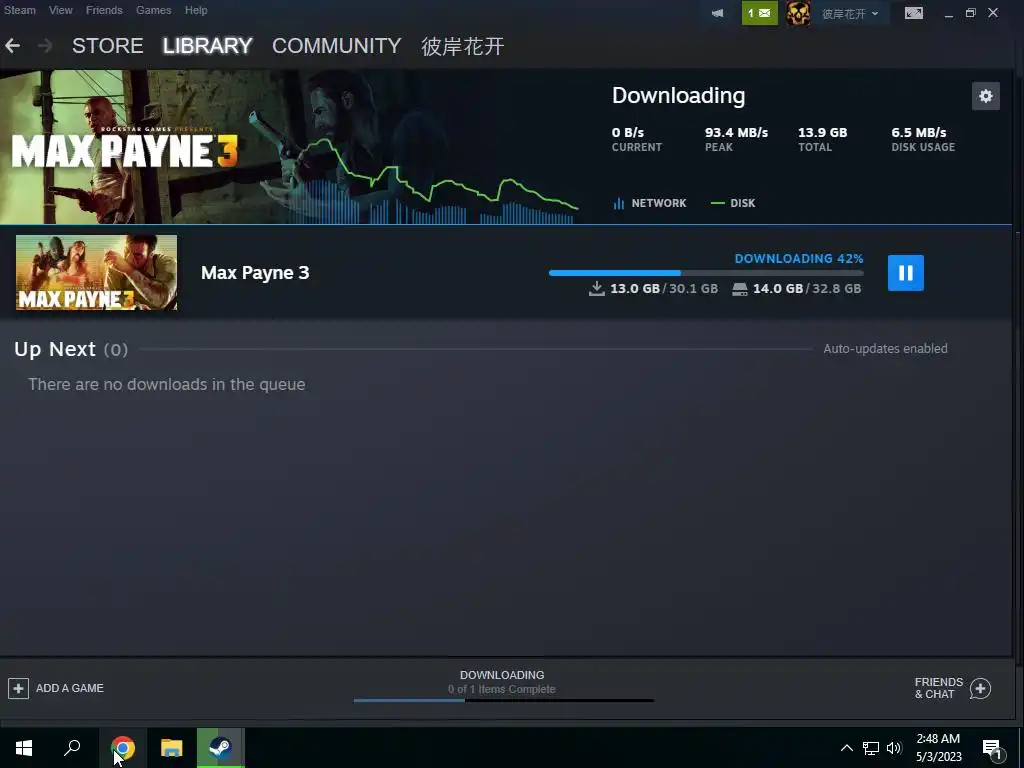Open the announcements megaphone icon
Viewport: 1024px width, 768px height.
[x=717, y=13]
